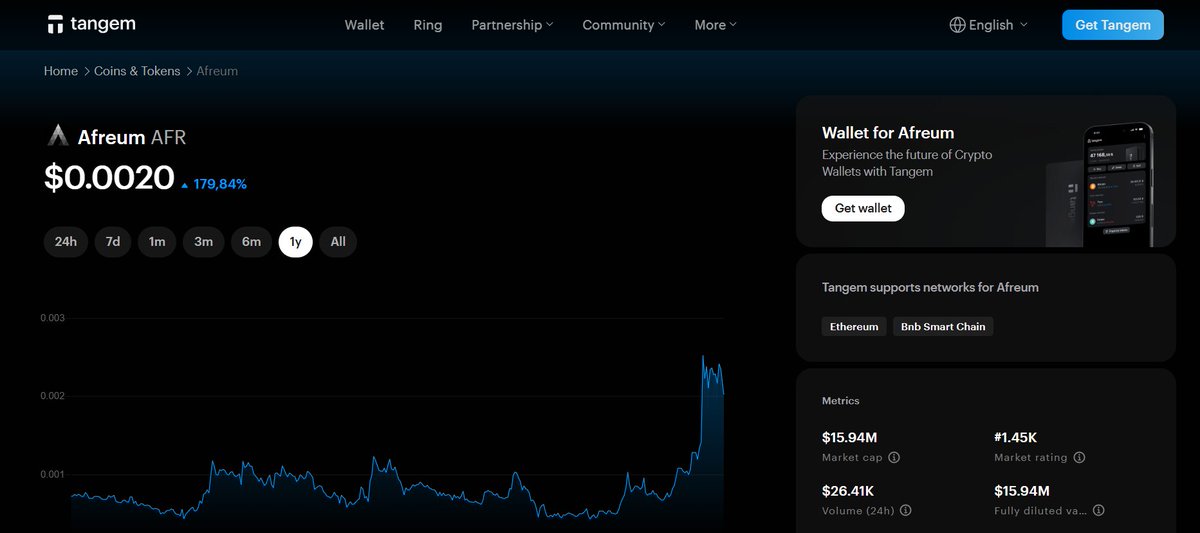Select the All chart range

[338, 241]
